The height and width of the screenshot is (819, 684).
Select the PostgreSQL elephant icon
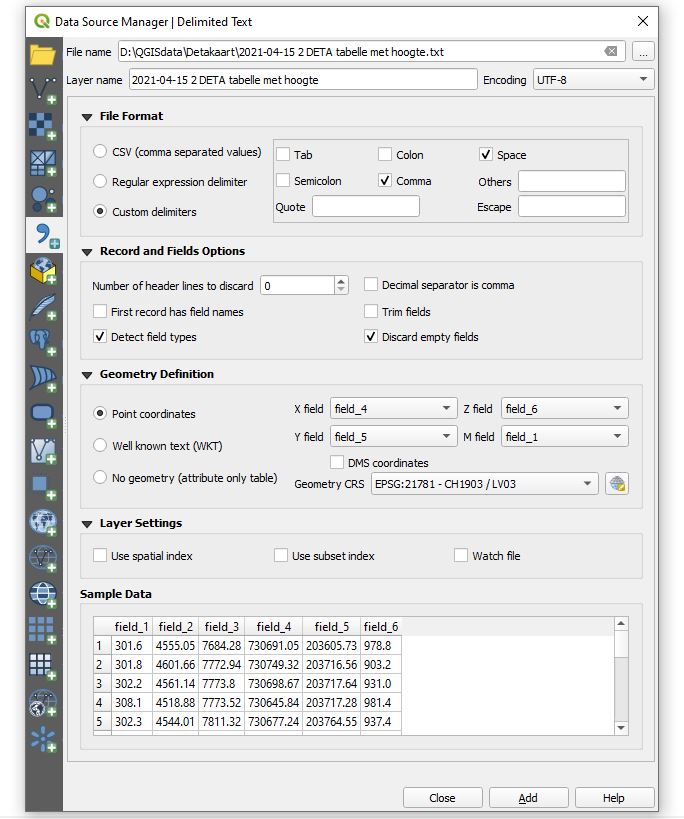[x=43, y=343]
